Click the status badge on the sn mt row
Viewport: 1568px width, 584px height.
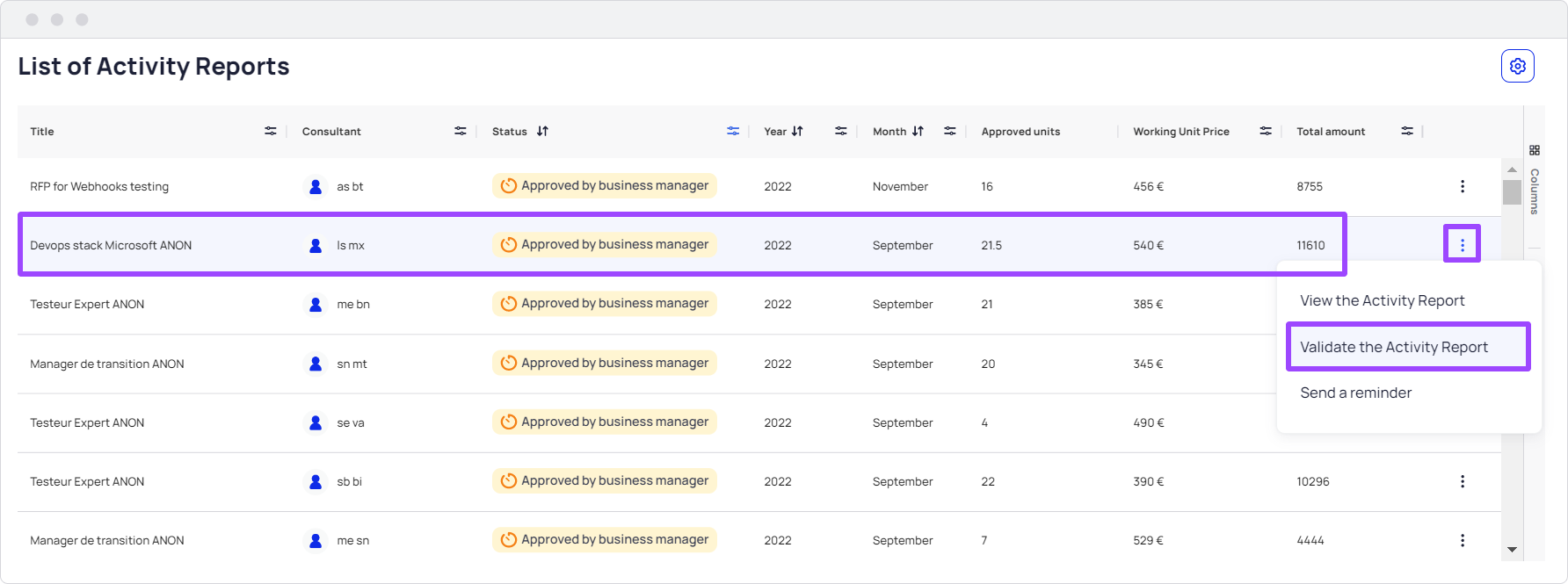[605, 363]
